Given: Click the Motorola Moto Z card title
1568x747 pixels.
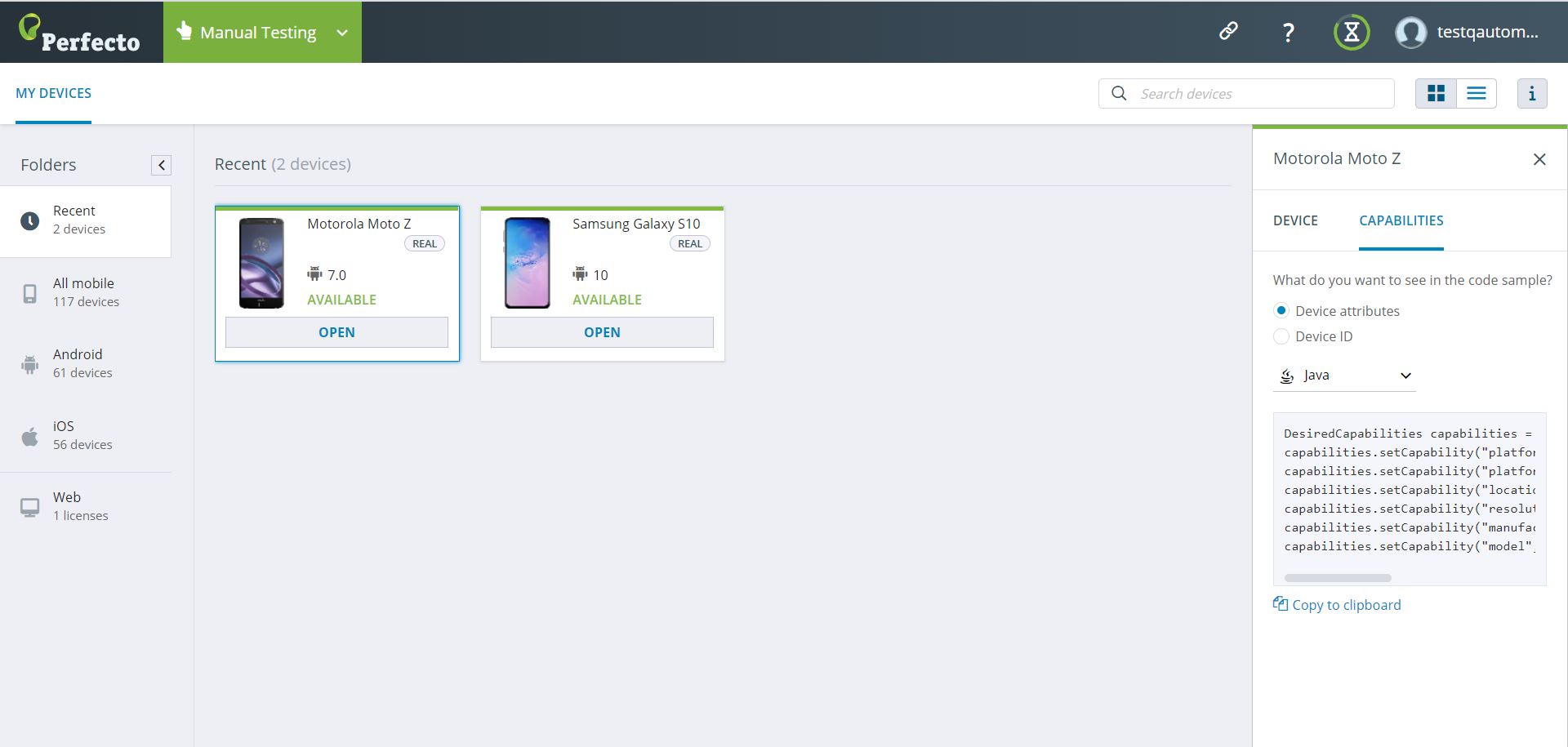Looking at the screenshot, I should pos(359,224).
